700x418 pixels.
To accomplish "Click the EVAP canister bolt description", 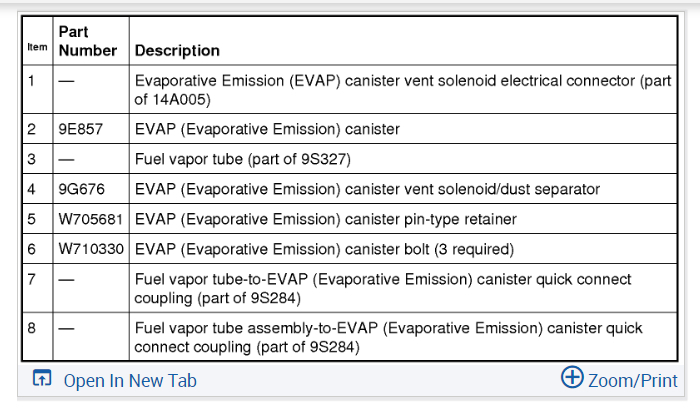I will click(x=323, y=248).
